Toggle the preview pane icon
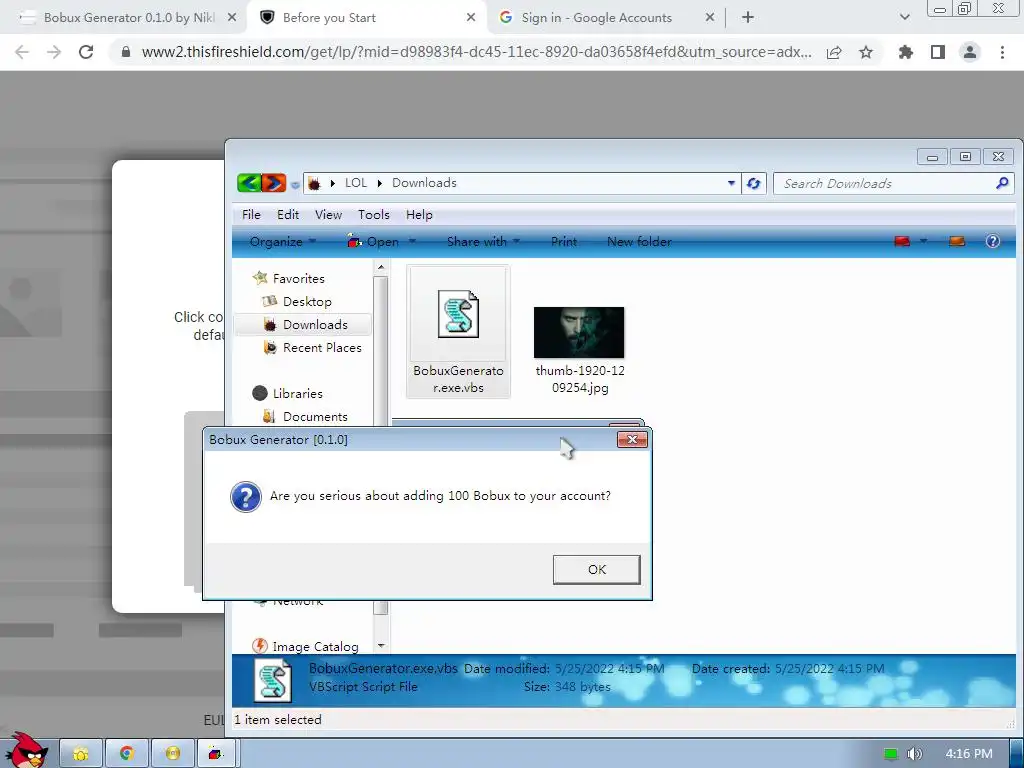The width and height of the screenshot is (1024, 768). [957, 242]
